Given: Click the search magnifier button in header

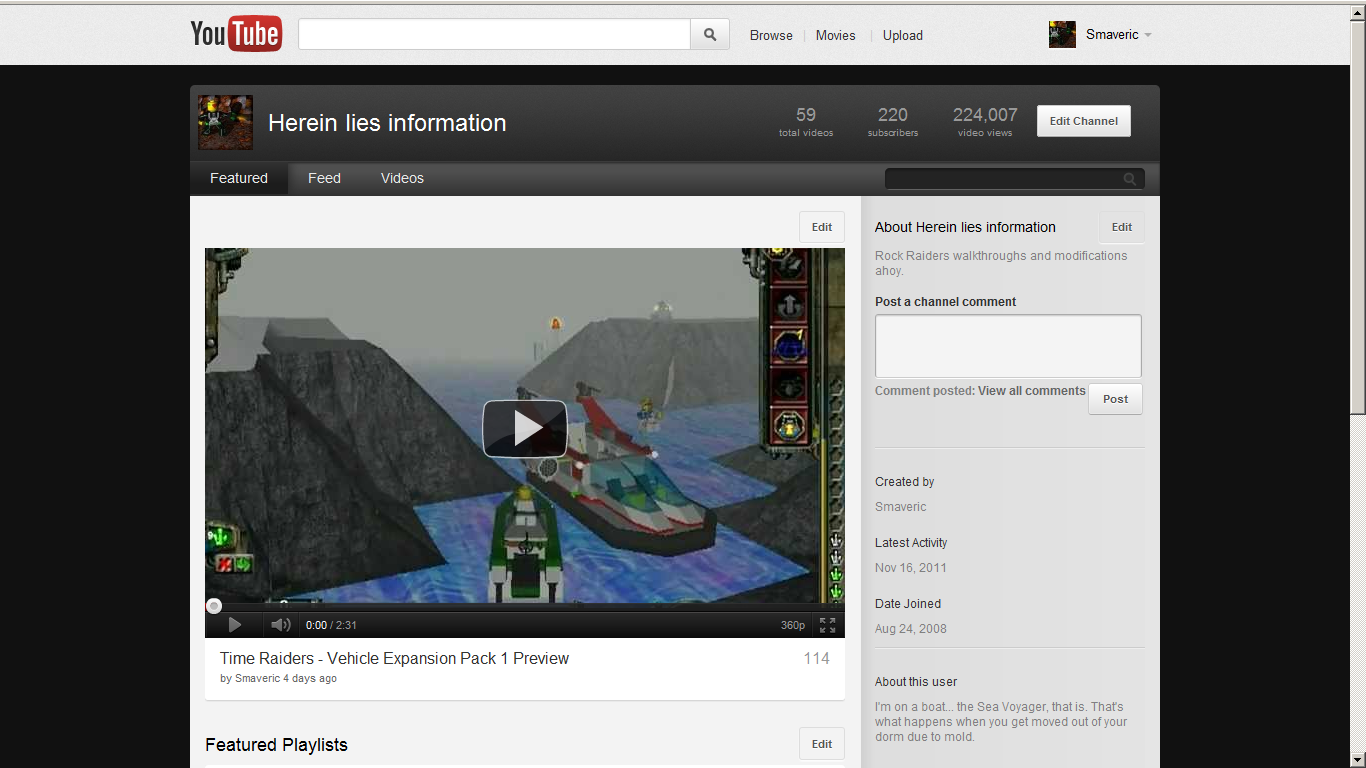Looking at the screenshot, I should (x=710, y=35).
